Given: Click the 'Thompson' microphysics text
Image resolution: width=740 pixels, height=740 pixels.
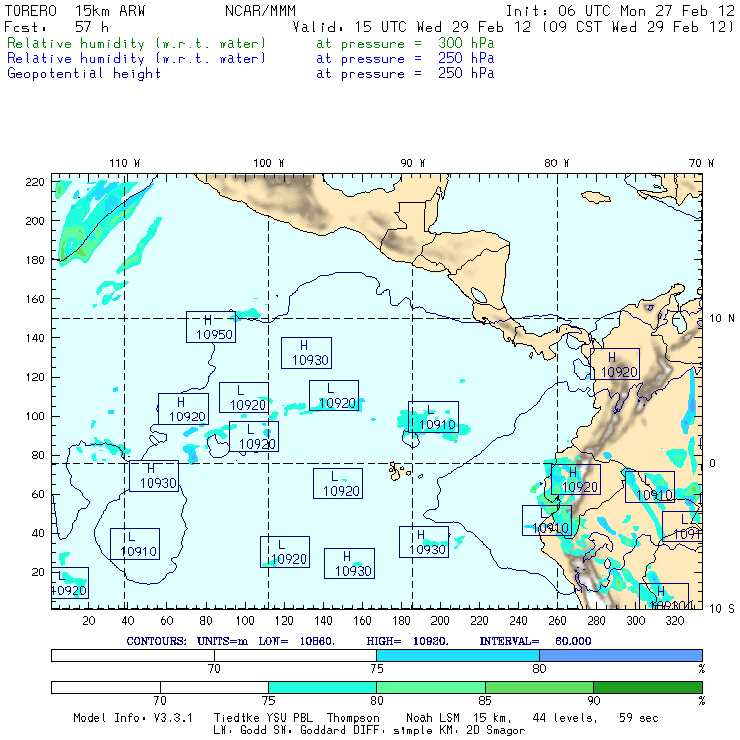Looking at the screenshot, I should 353,718.
